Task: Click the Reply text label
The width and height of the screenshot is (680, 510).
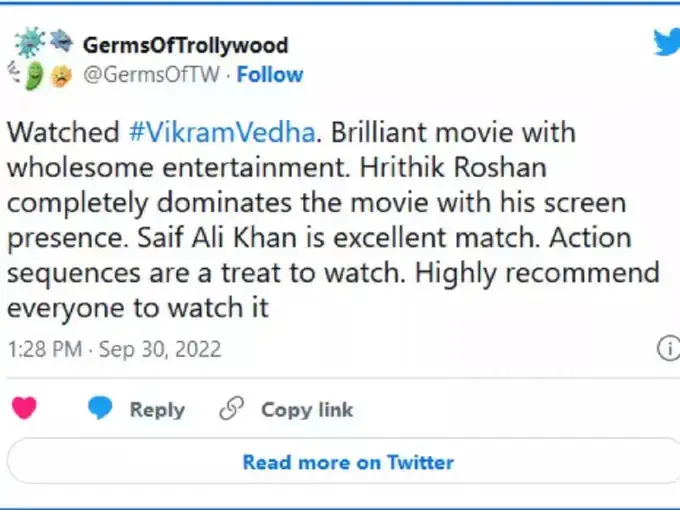Action: coord(157,409)
